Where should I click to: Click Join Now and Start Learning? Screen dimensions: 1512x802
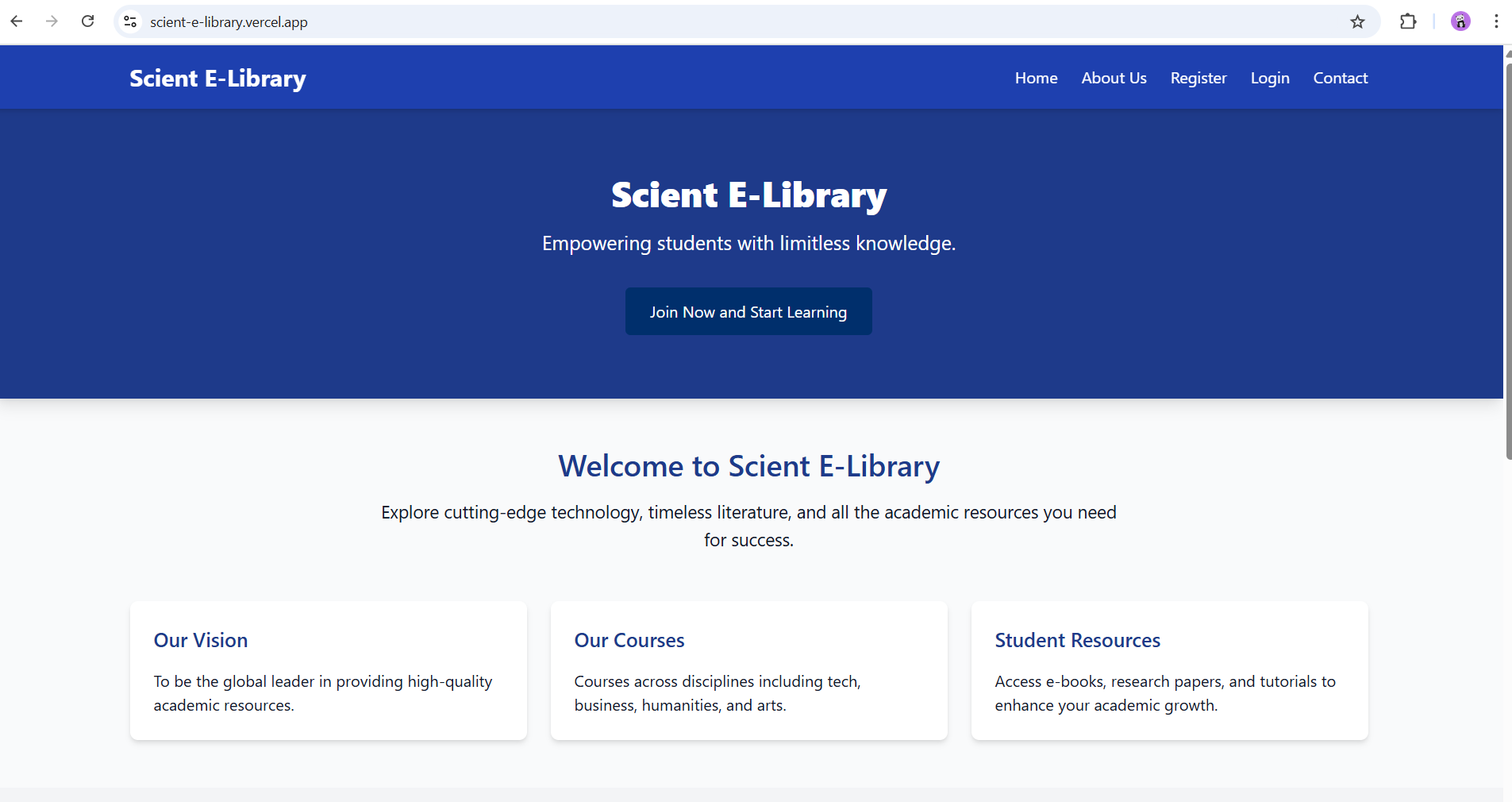(748, 311)
